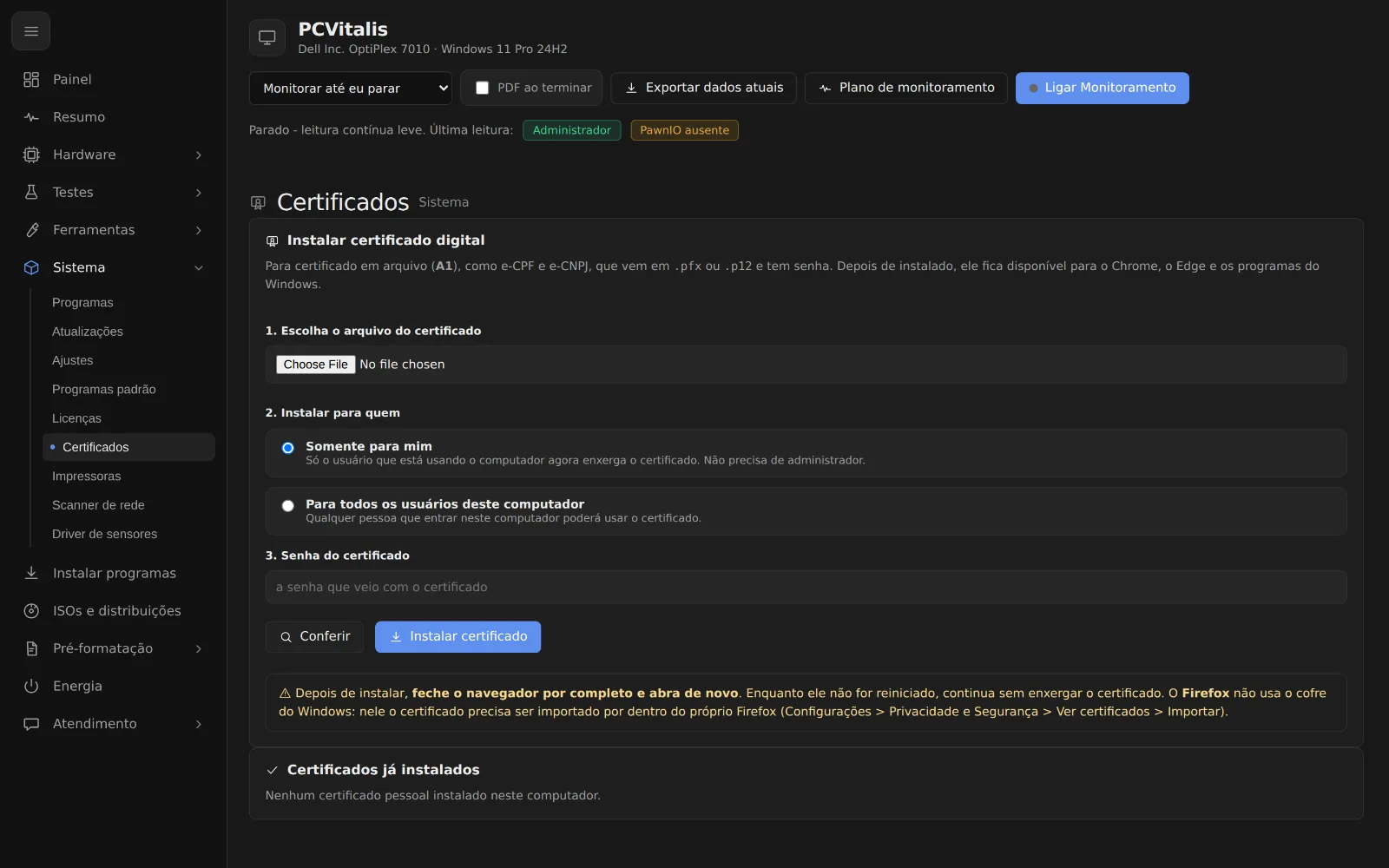Click the checkmark icon beside Certificados já instalados
1389x868 pixels.
273,770
